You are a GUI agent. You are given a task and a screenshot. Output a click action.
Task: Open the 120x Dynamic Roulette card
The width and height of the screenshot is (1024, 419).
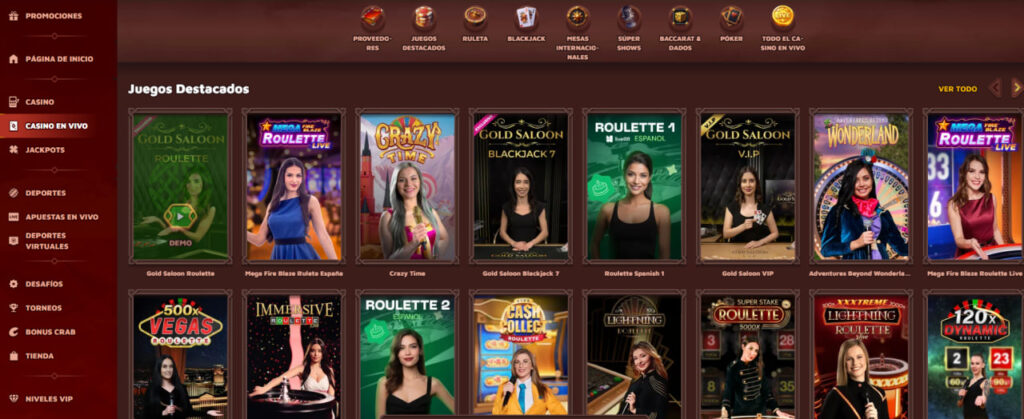[974, 355]
